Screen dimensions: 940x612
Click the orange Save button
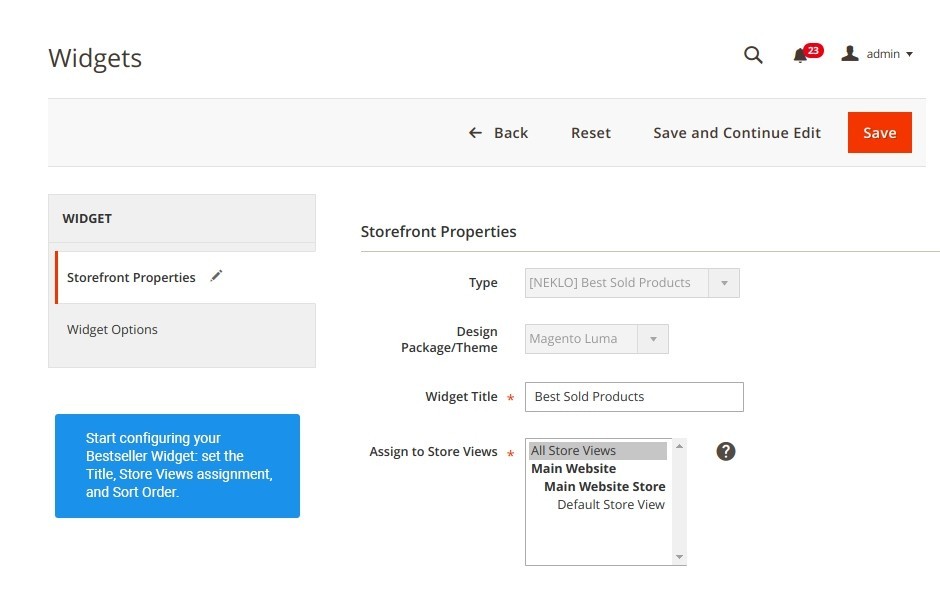[x=879, y=132]
